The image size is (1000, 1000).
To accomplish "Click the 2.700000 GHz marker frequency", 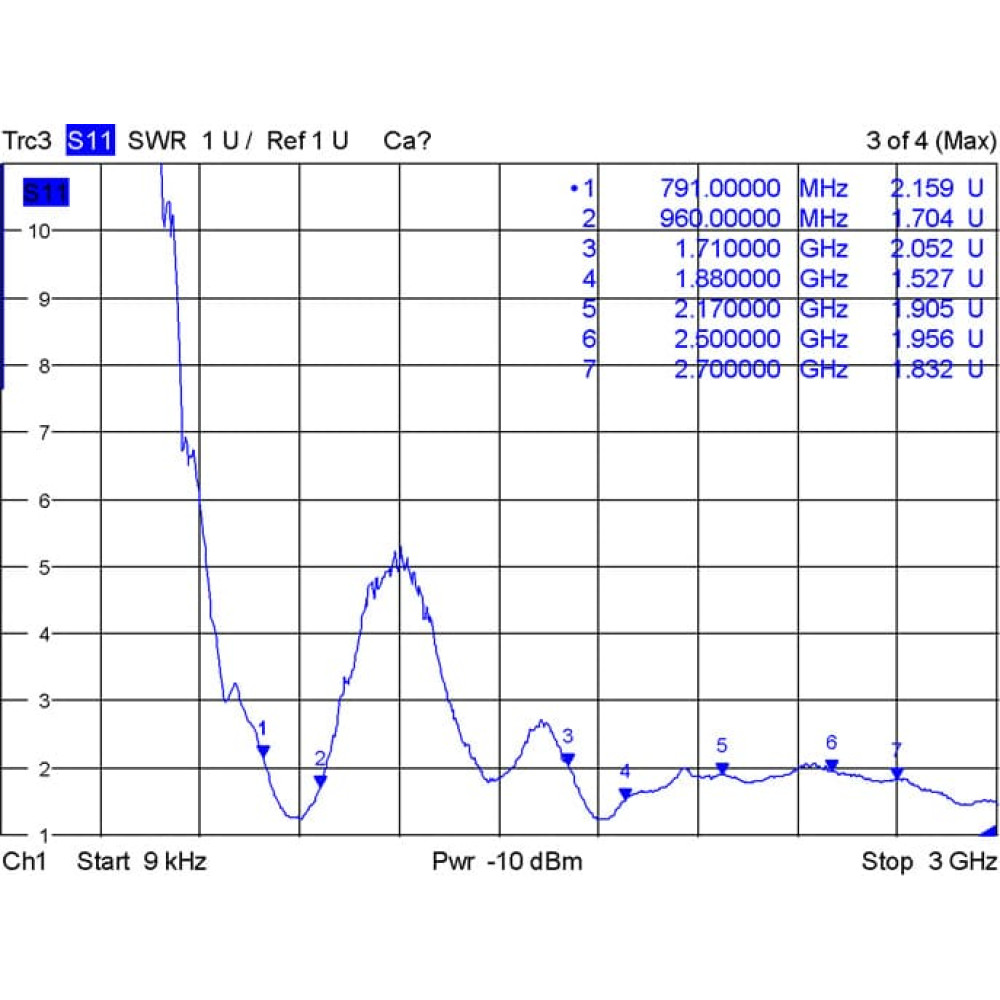I will click(761, 369).
